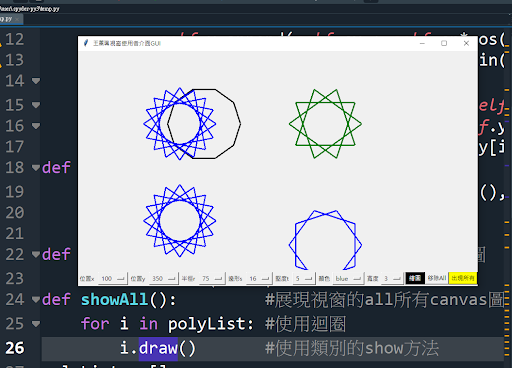Click the showAll function name in line 24
512x368 pixels.
(115, 299)
